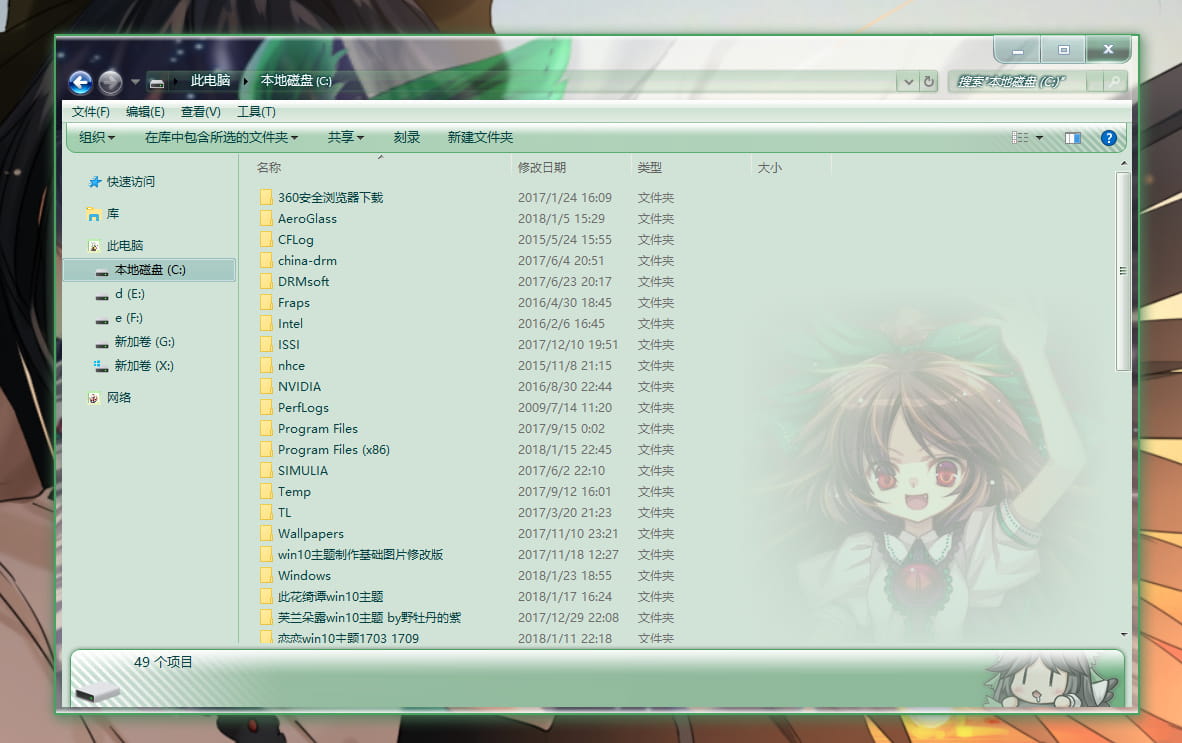The height and width of the screenshot is (743, 1182).
Task: Toggle the preview pane icon on toolbar
Action: coord(1073,138)
